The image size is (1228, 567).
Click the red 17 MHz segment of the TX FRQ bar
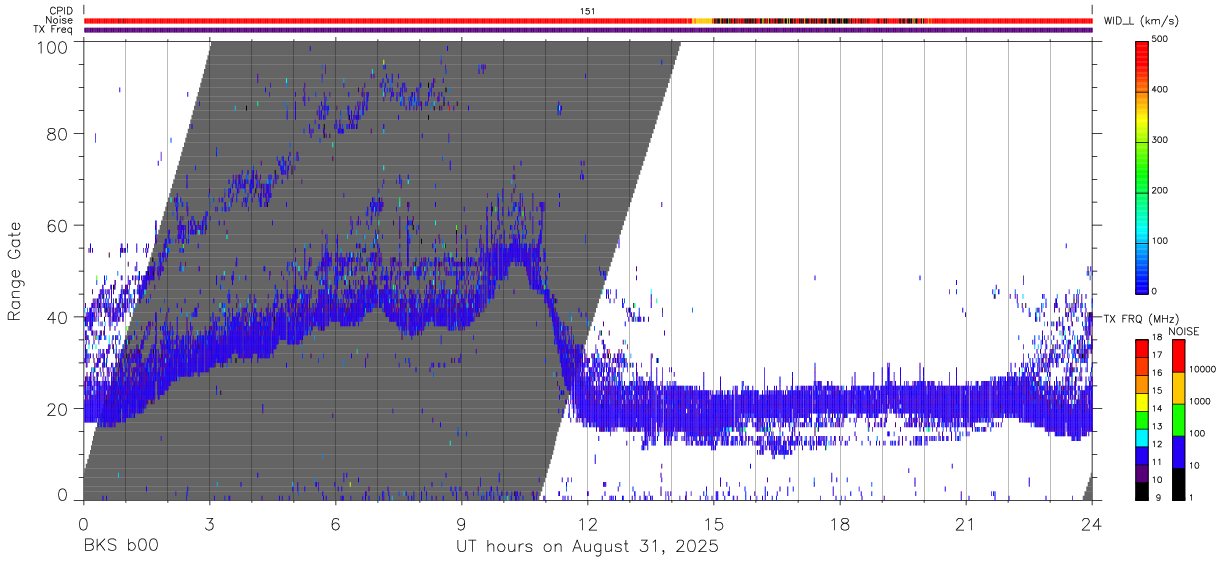coord(1142,349)
